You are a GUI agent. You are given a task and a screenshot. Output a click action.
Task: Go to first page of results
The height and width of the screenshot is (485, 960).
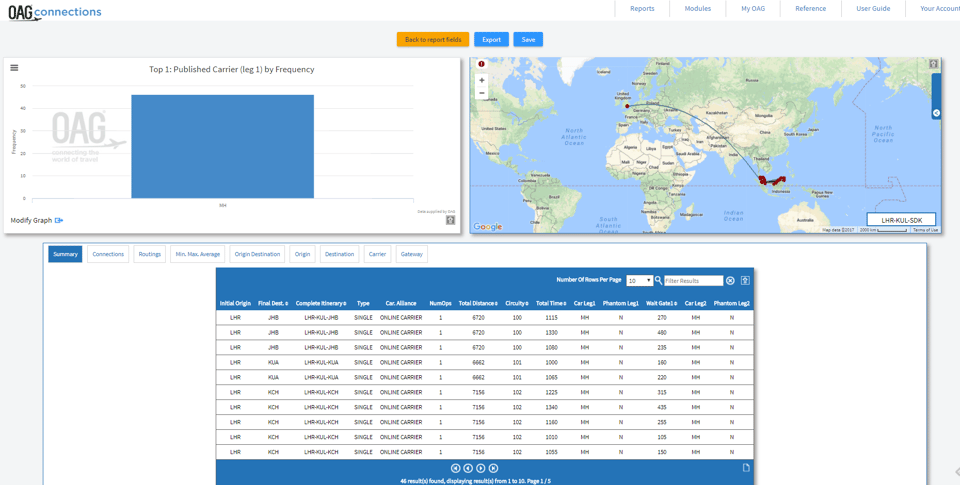pos(456,468)
